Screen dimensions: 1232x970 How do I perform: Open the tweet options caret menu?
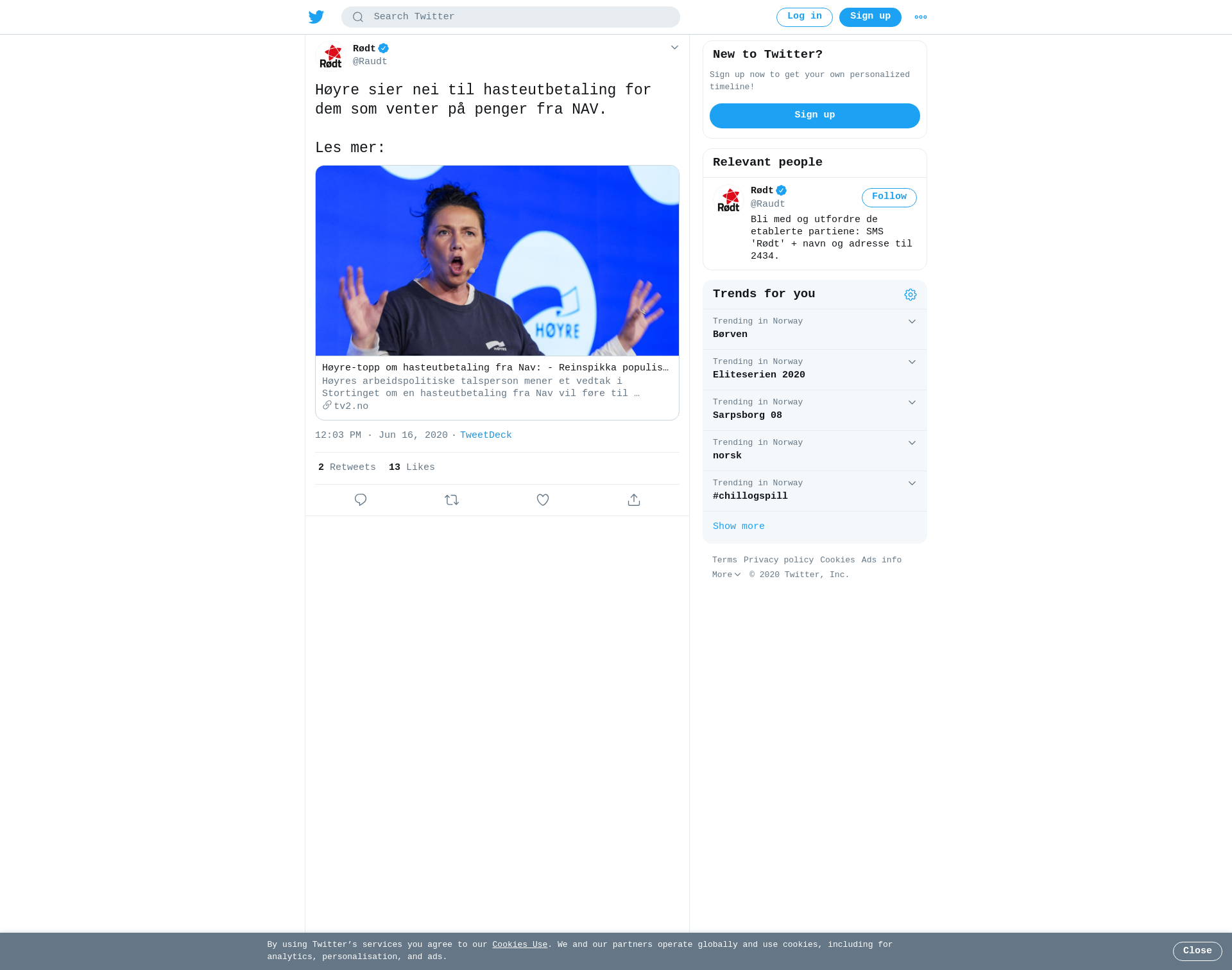pos(674,48)
